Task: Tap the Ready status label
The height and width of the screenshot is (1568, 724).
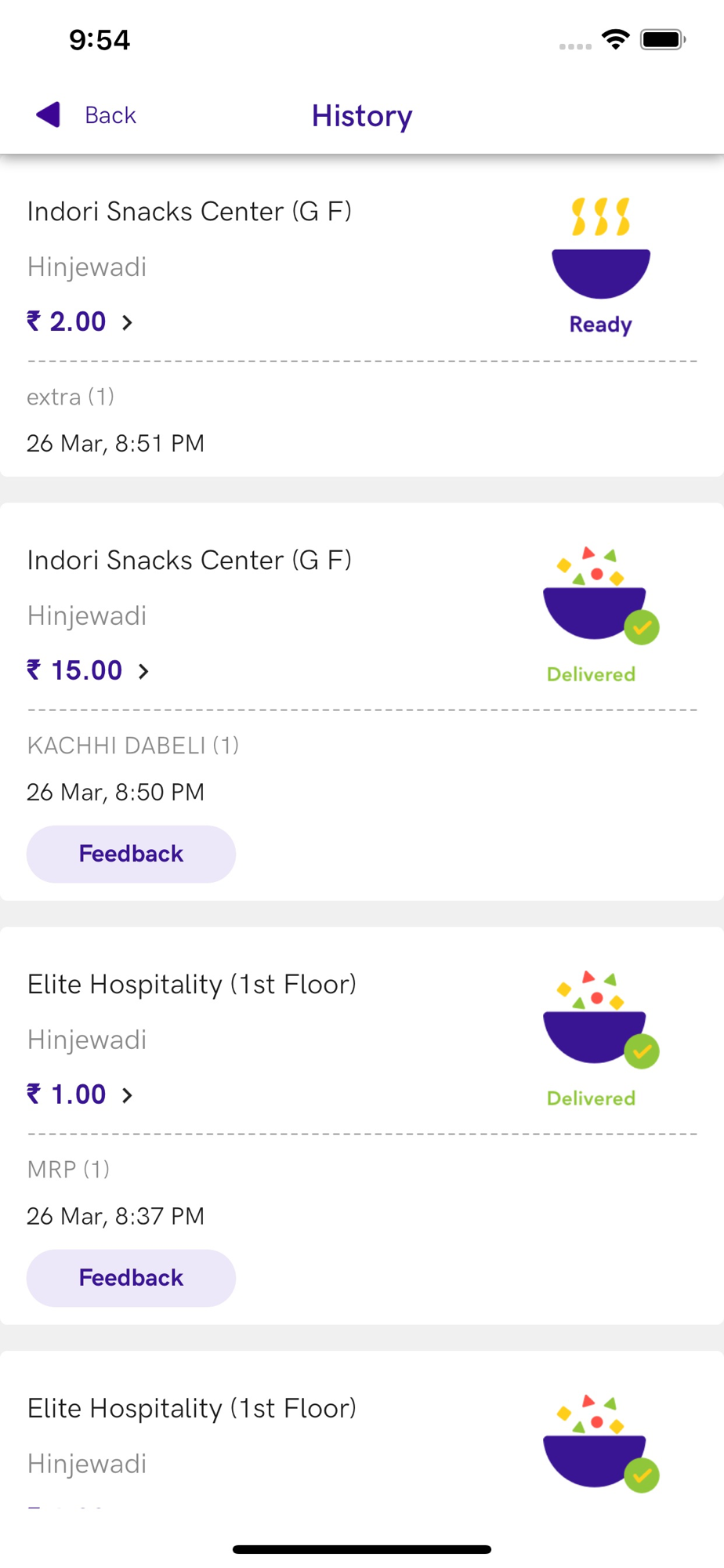Action: tap(600, 325)
